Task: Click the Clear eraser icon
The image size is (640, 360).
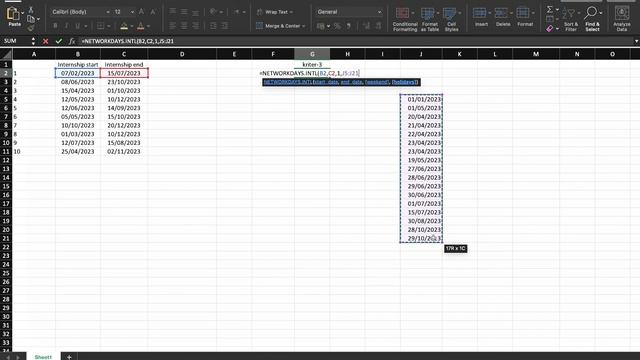Action: pos(550,28)
